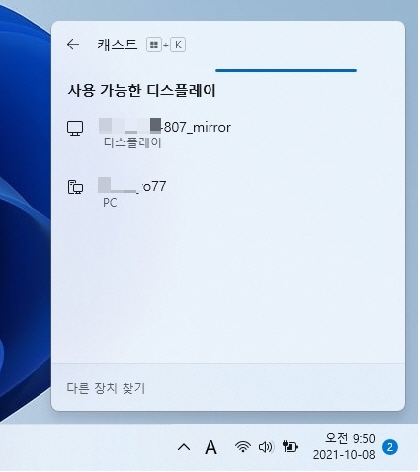Viewport: 420px width, 472px height.
Task: Go back using the arrow icon
Action: pyautogui.click(x=73, y=44)
